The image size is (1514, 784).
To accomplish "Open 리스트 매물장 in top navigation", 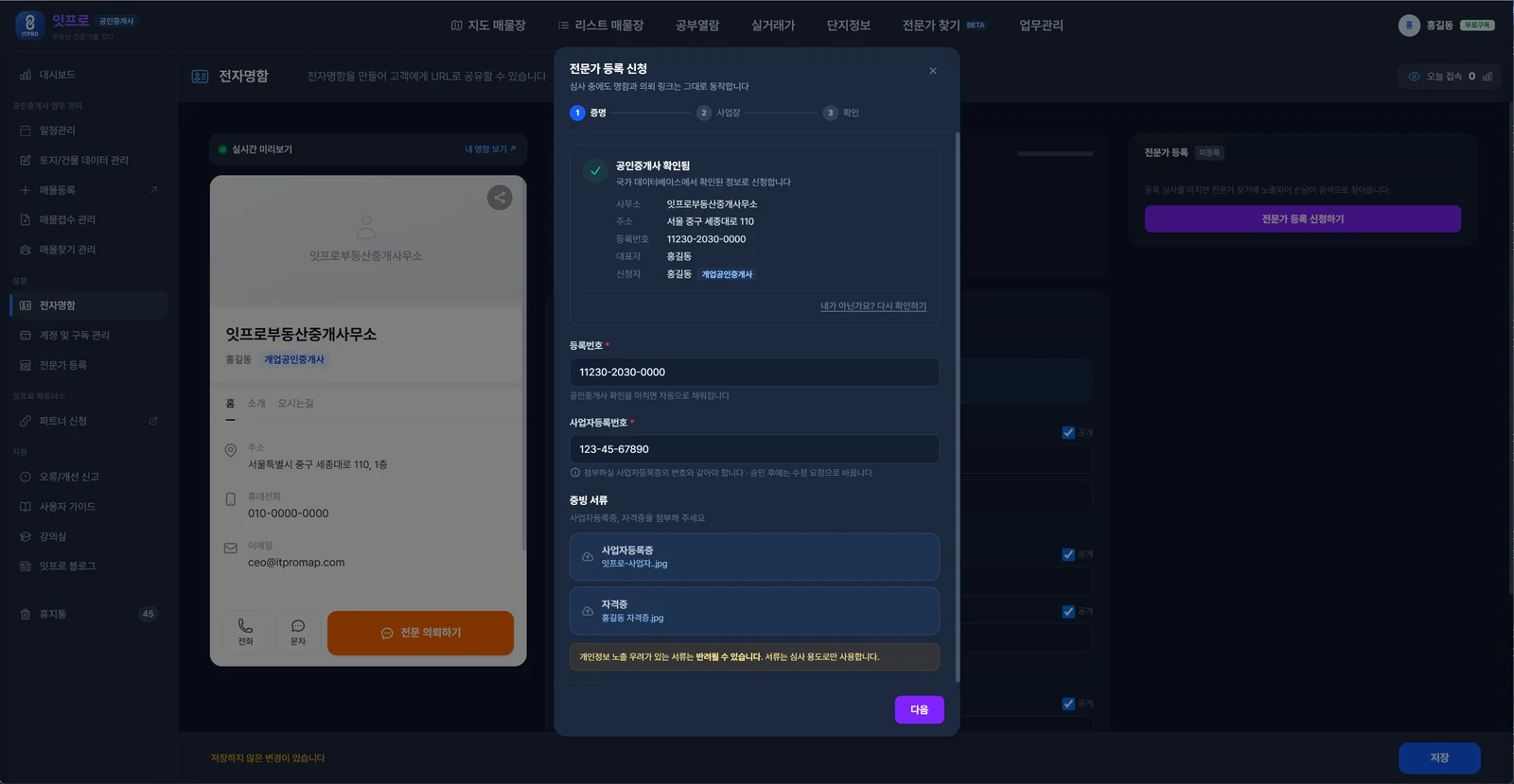I will click(601, 26).
